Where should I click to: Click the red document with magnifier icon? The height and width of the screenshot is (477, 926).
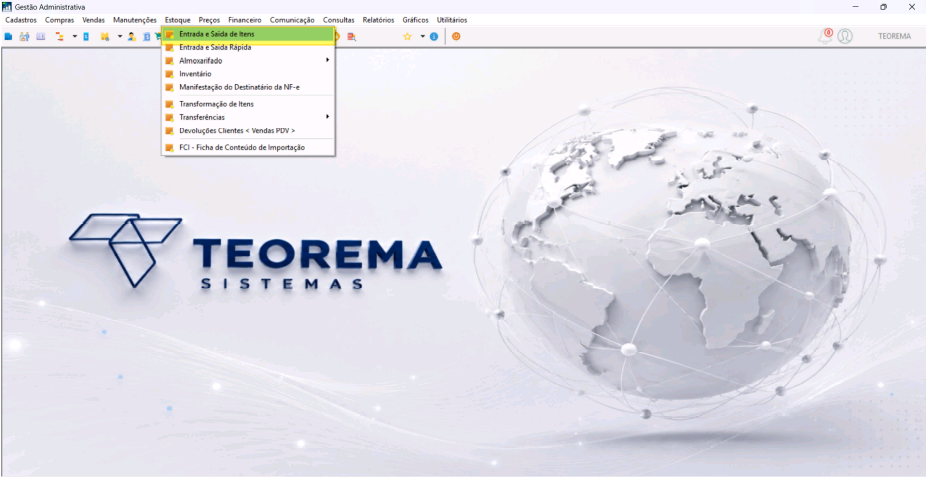pos(351,37)
